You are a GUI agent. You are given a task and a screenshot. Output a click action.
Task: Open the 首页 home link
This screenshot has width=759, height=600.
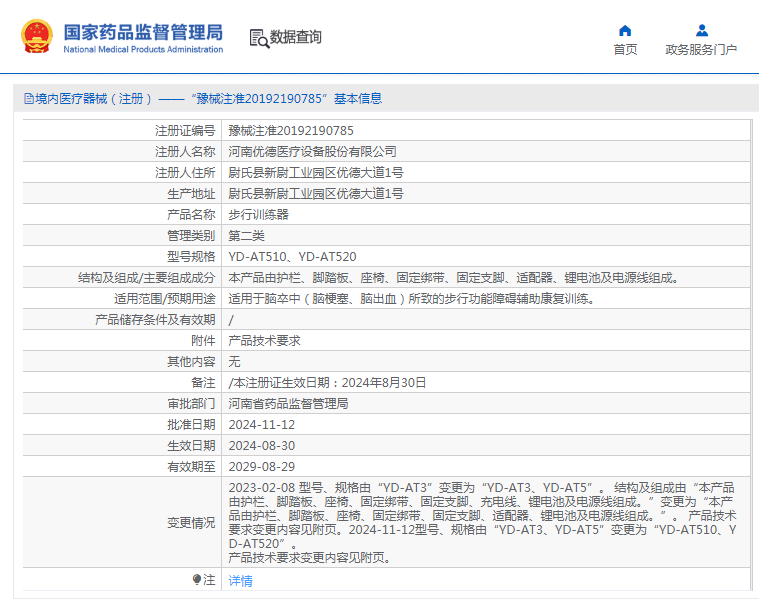pyautogui.click(x=625, y=49)
